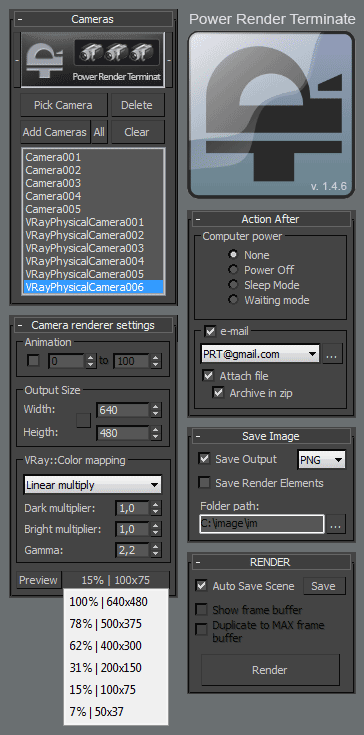Open the PRT@gmail.com address dropdown

coord(260,354)
